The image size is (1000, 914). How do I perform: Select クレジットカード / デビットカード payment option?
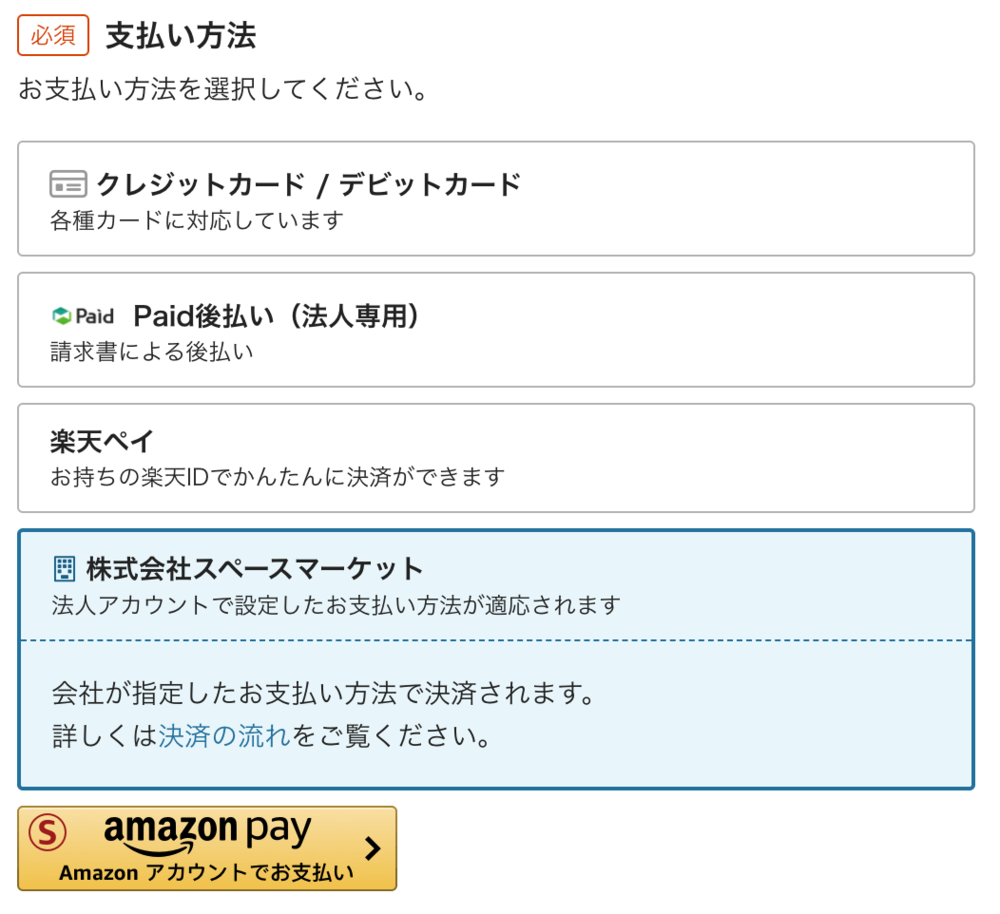coord(495,198)
